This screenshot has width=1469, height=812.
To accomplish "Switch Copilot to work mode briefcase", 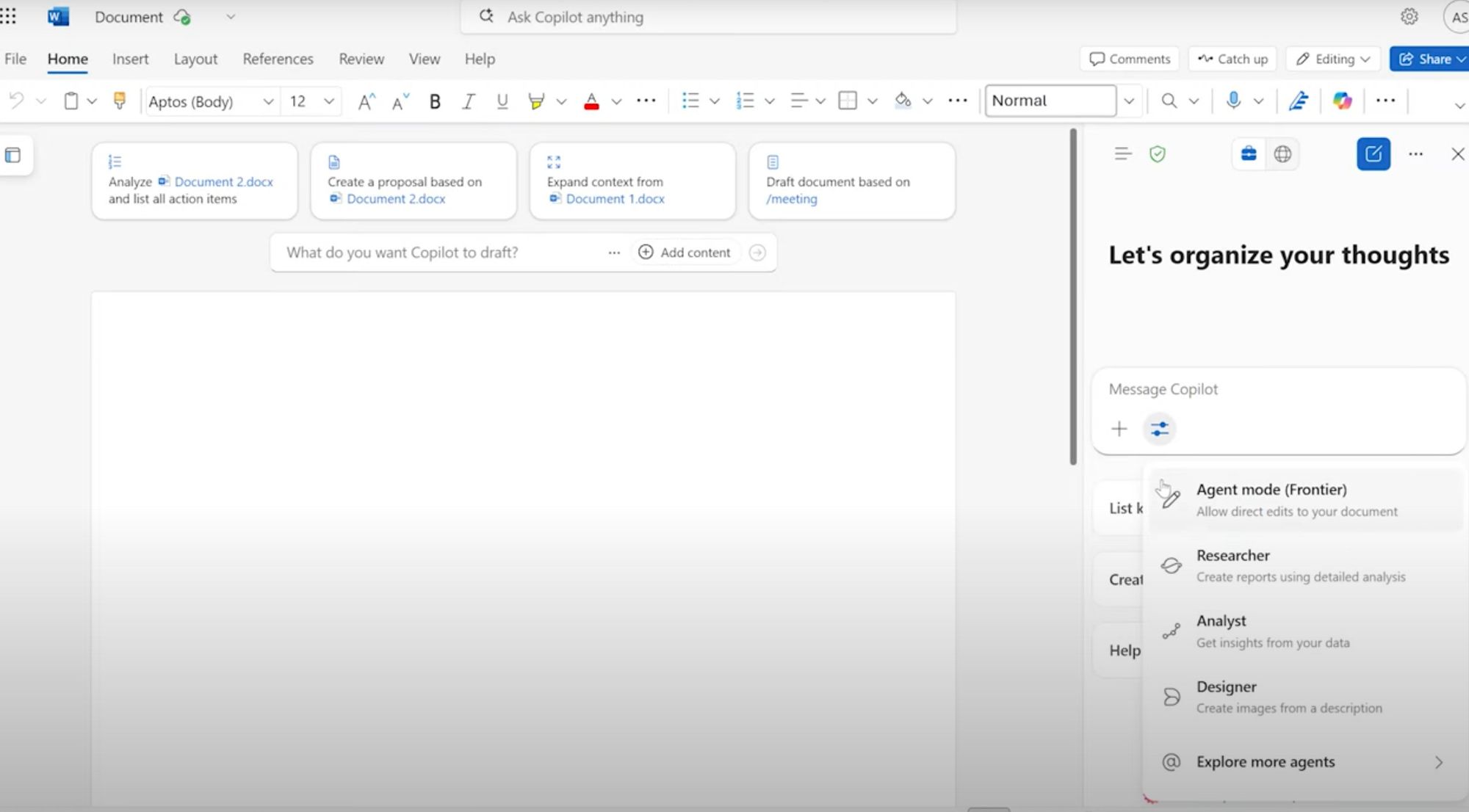I will point(1249,154).
